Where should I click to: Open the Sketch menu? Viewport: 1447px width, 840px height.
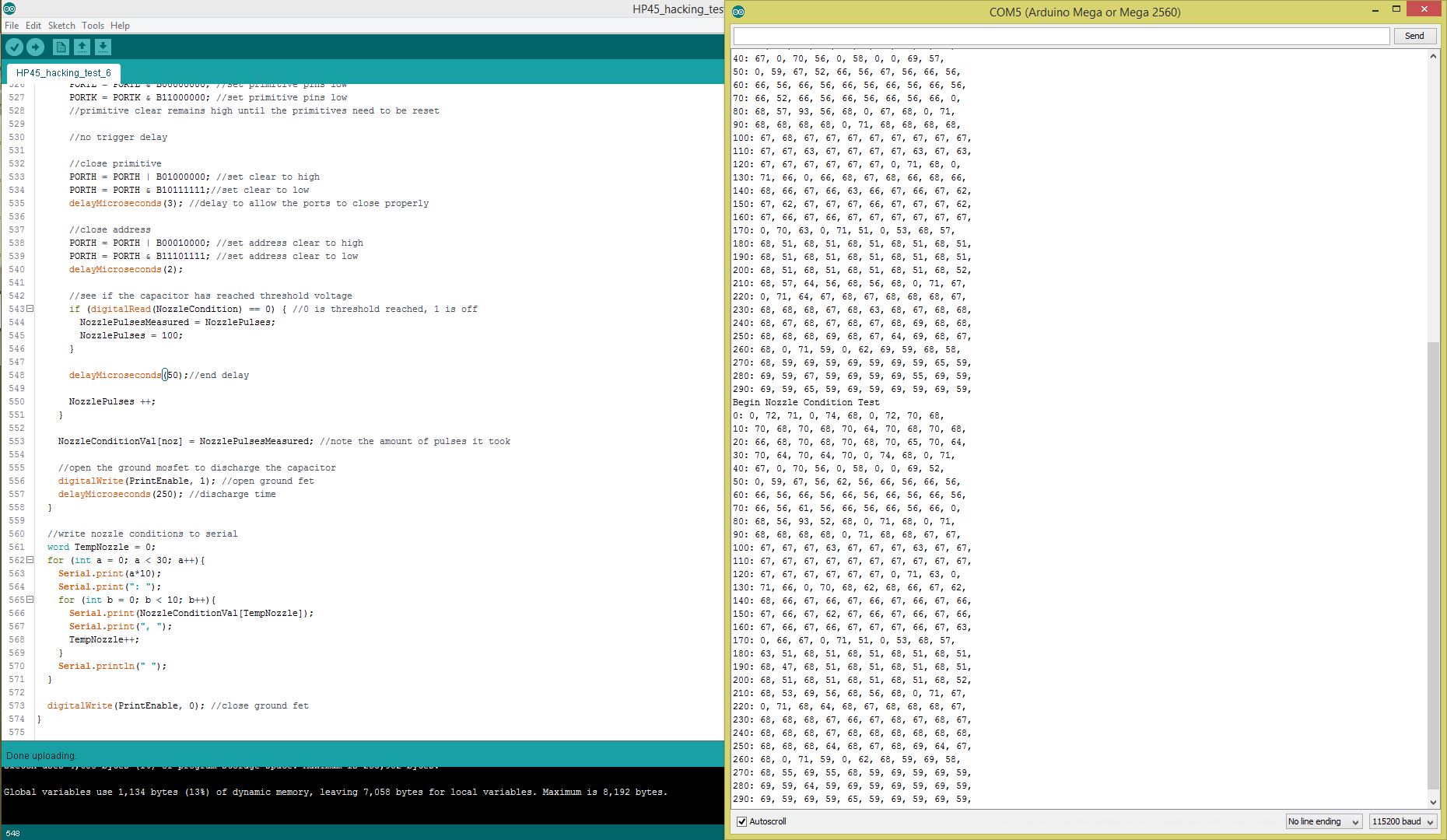[61, 26]
